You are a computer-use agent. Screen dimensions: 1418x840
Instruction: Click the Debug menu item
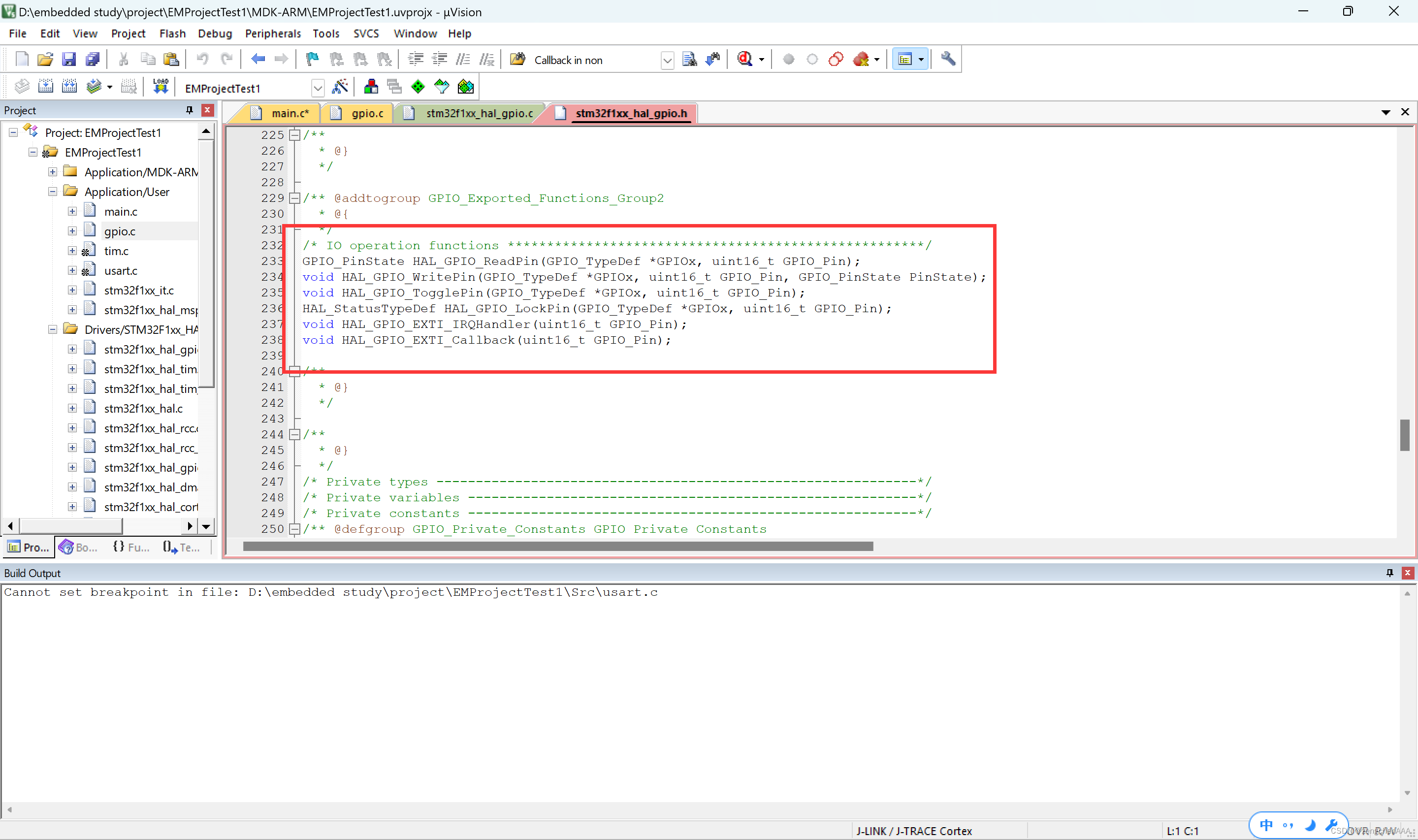point(213,33)
